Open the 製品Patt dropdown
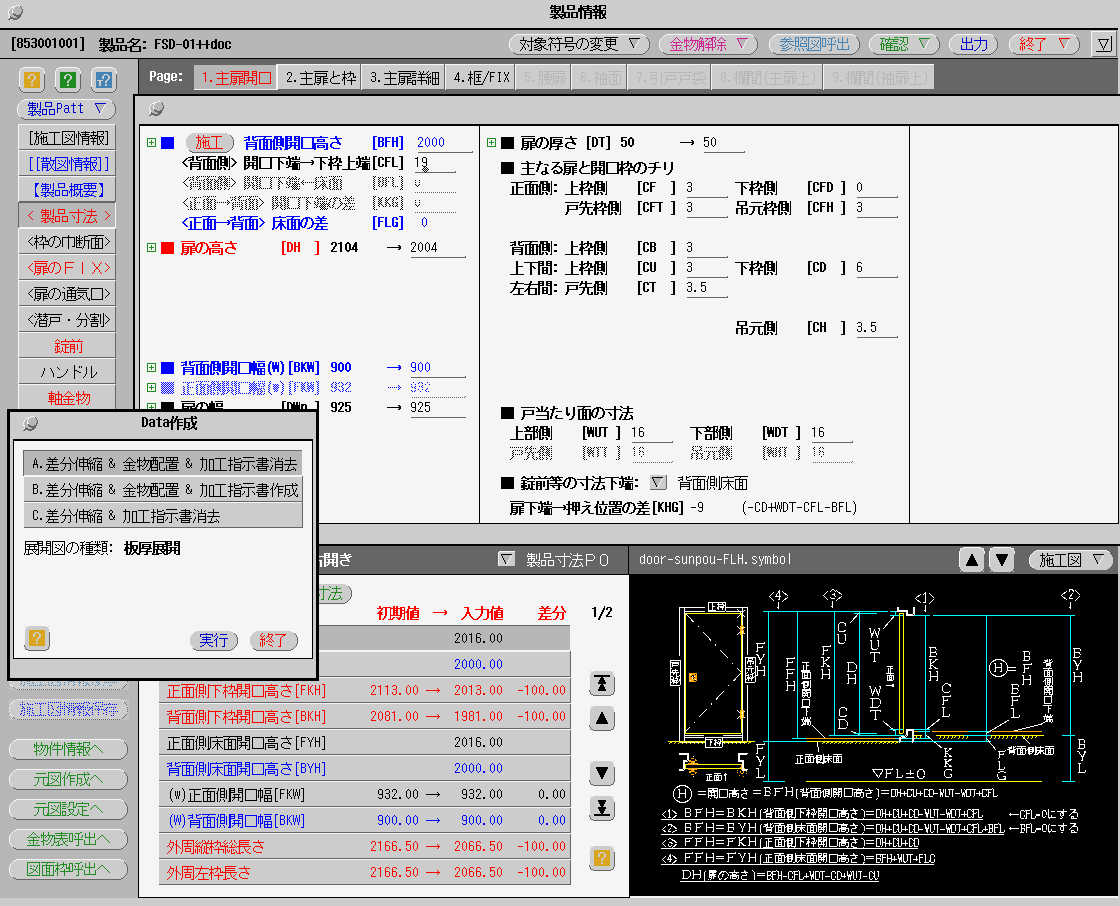Screen dimensions: 1120x906 pos(66,109)
